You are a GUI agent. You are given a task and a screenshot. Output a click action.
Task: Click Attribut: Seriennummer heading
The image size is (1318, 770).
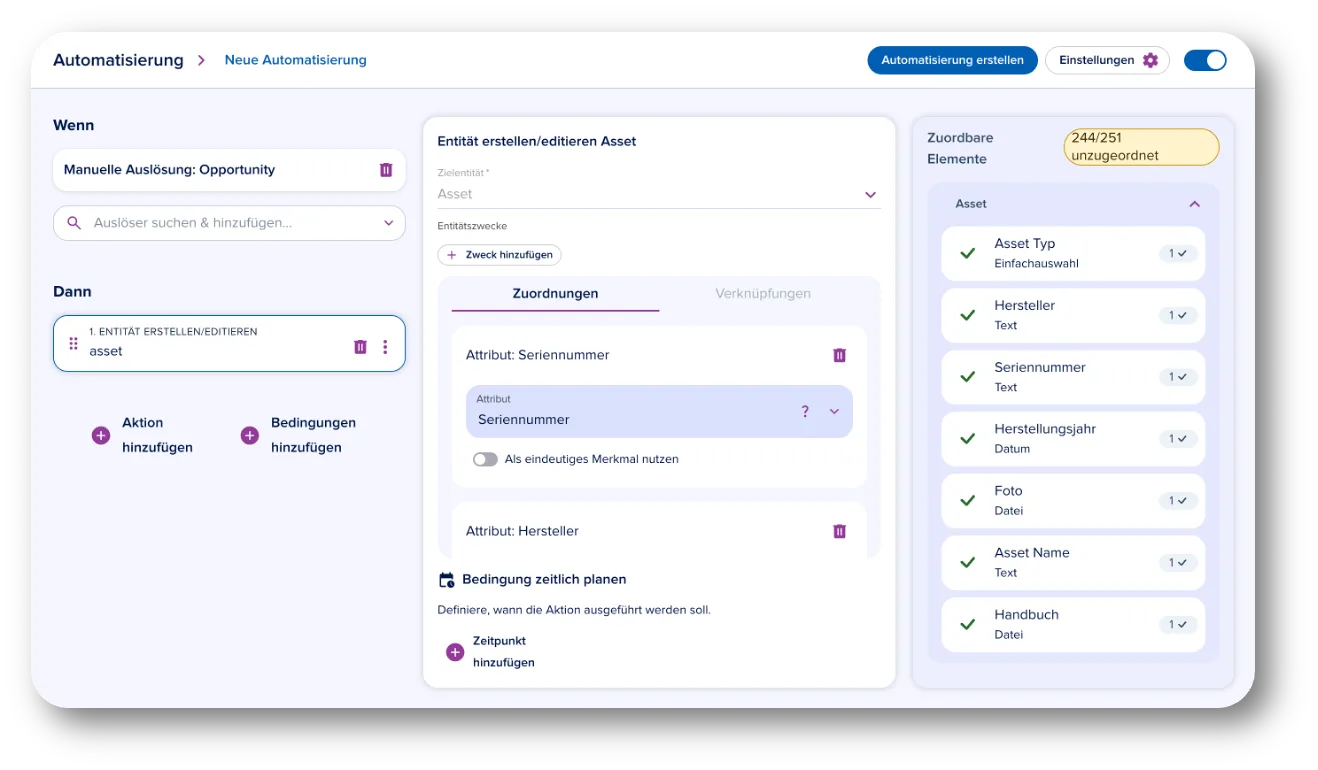point(537,355)
